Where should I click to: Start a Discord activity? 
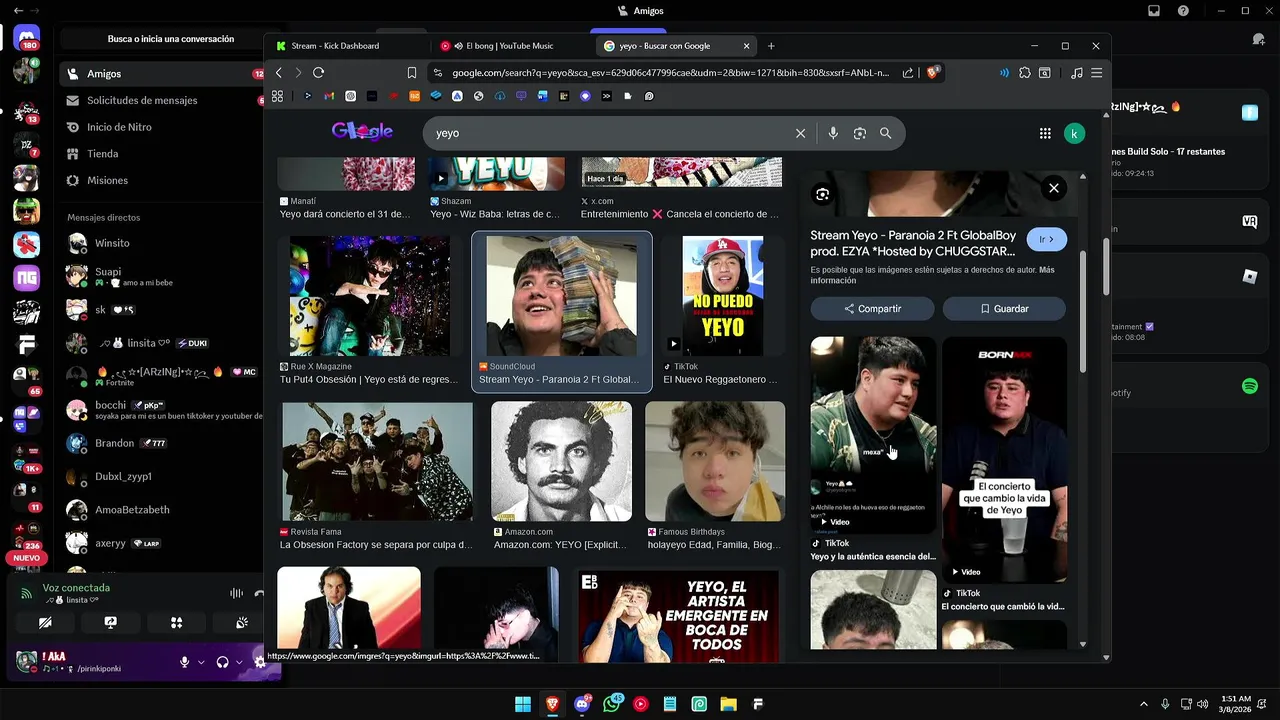pos(176,622)
